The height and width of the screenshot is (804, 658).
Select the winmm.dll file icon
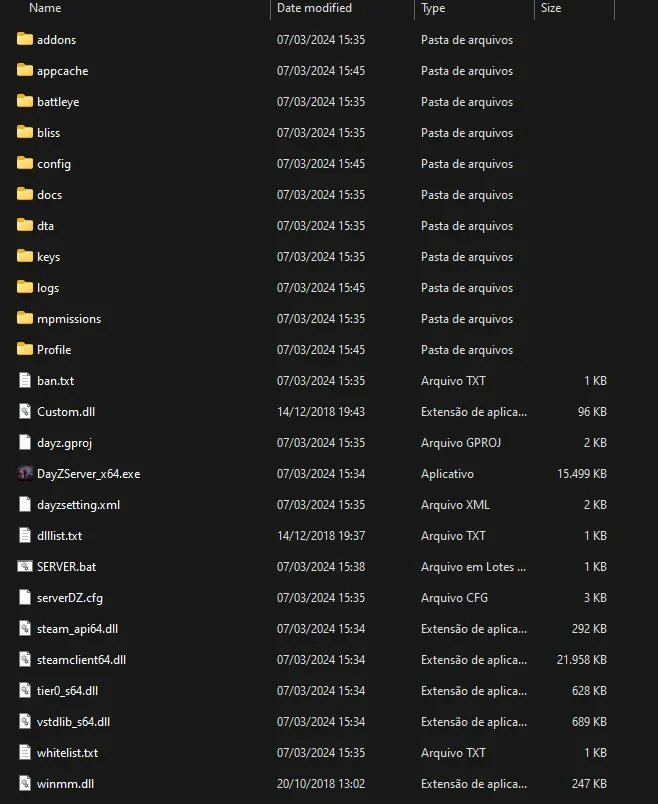coord(25,783)
